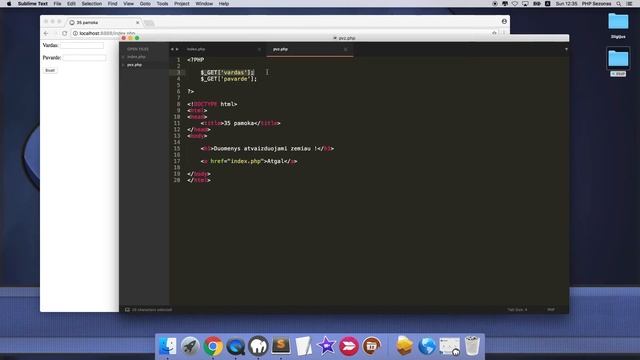Toggle the Sublime side bar status icon
This screenshot has height=360, width=640.
click(127, 310)
